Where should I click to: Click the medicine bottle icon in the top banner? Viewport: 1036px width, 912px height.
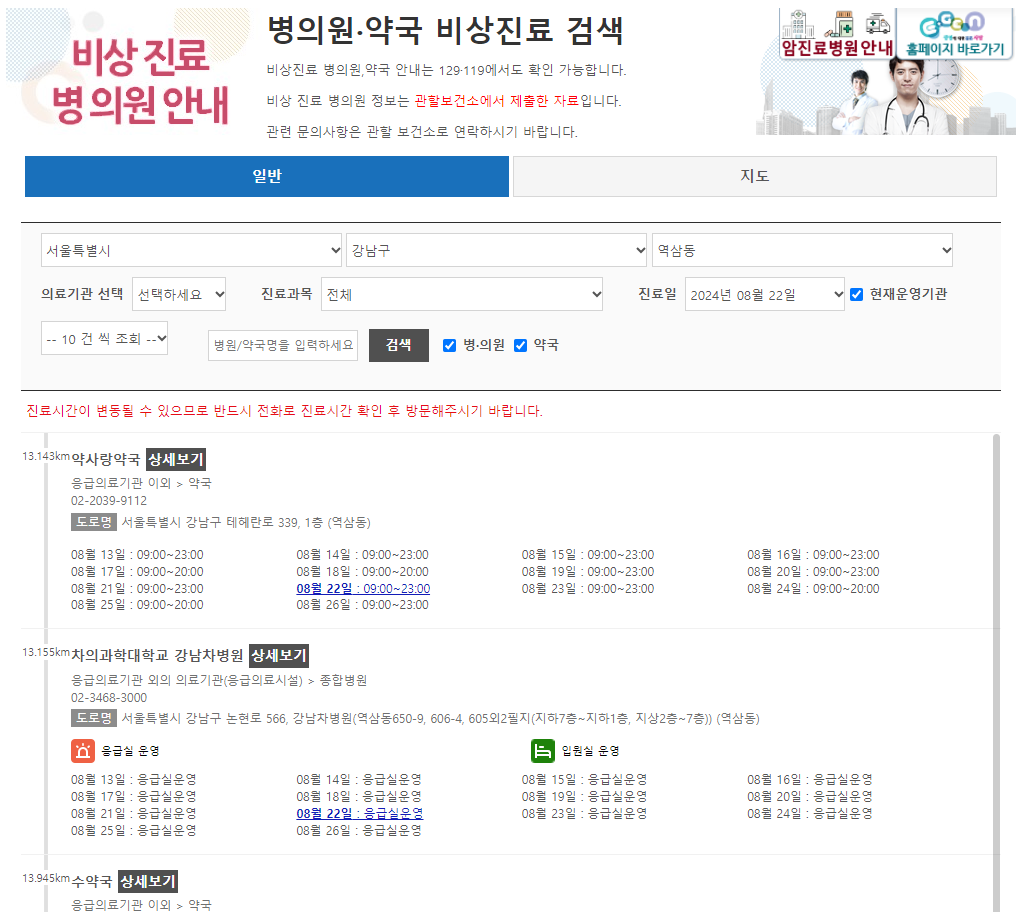pos(843,23)
